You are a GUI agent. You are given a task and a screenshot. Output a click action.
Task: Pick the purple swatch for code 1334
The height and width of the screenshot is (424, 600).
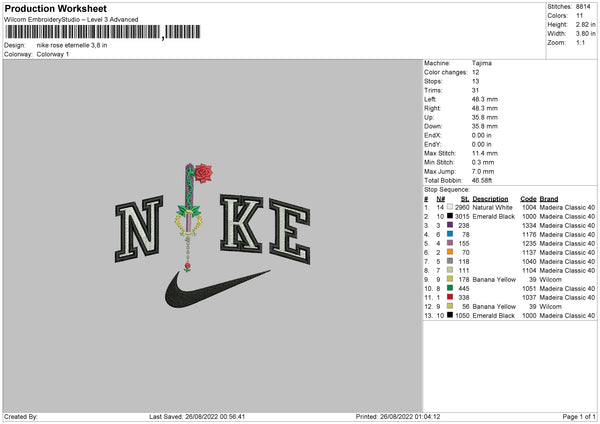[450, 225]
